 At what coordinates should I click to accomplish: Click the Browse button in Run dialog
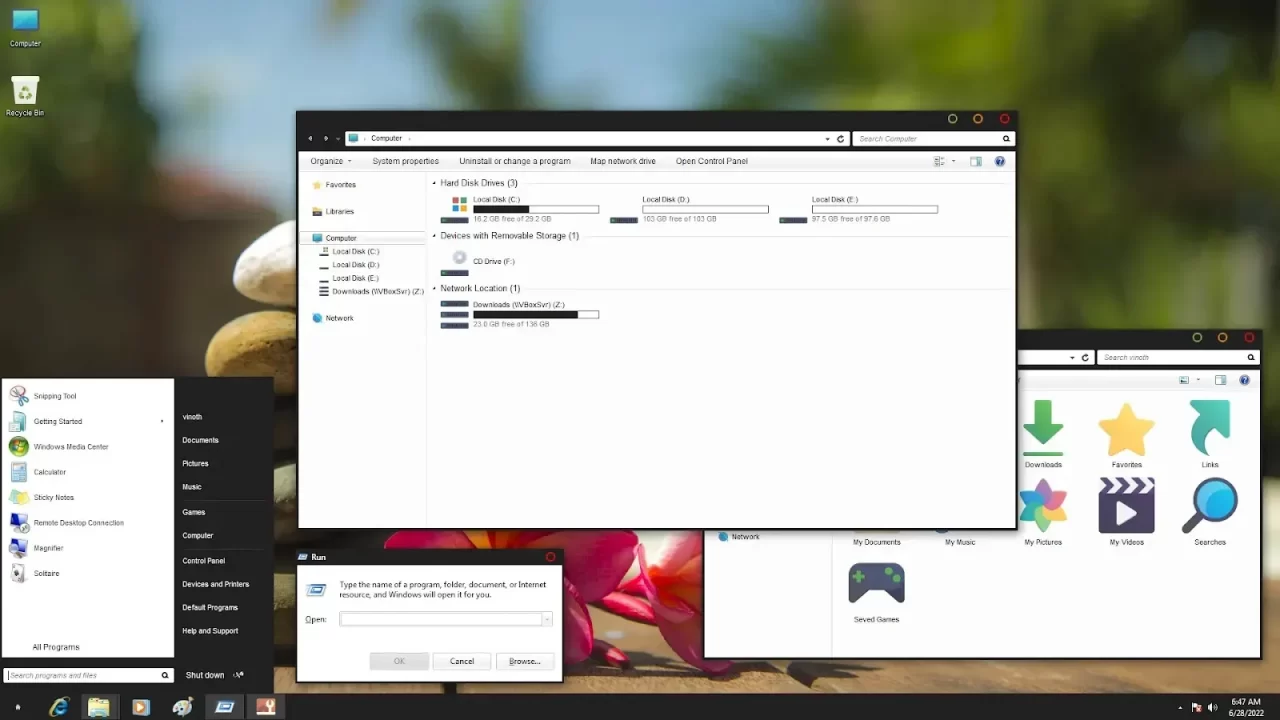click(524, 661)
